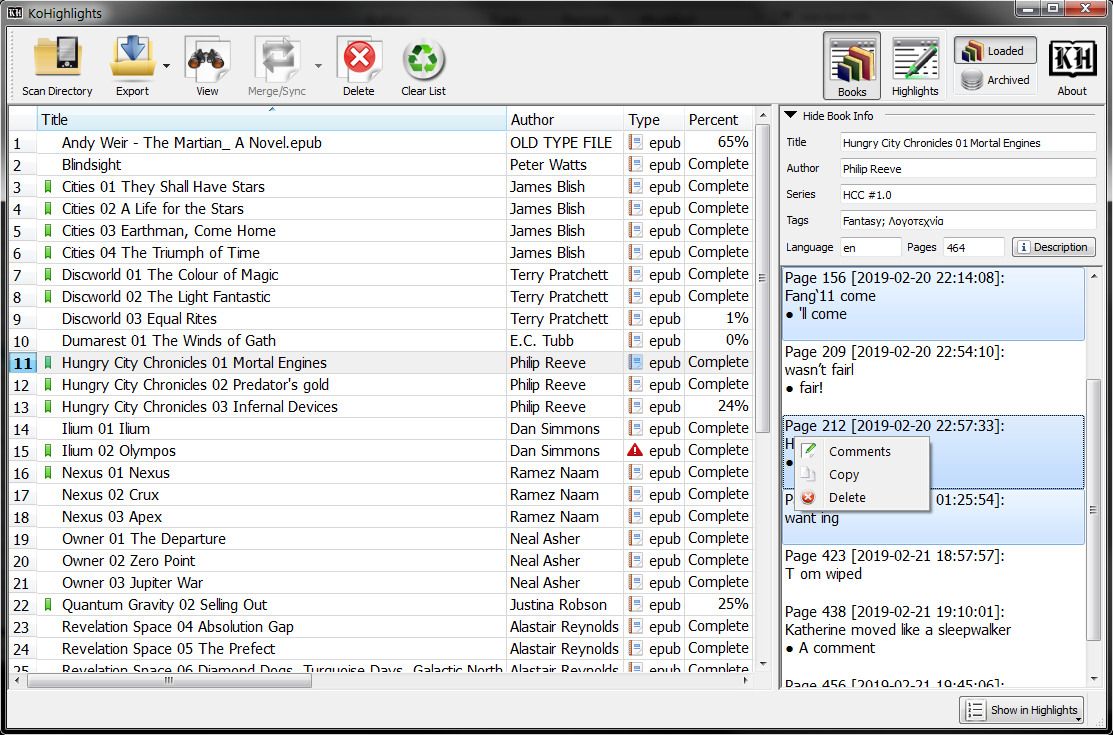Click the 65% cell of The Martian
The height and width of the screenshot is (735, 1113).
(x=718, y=142)
